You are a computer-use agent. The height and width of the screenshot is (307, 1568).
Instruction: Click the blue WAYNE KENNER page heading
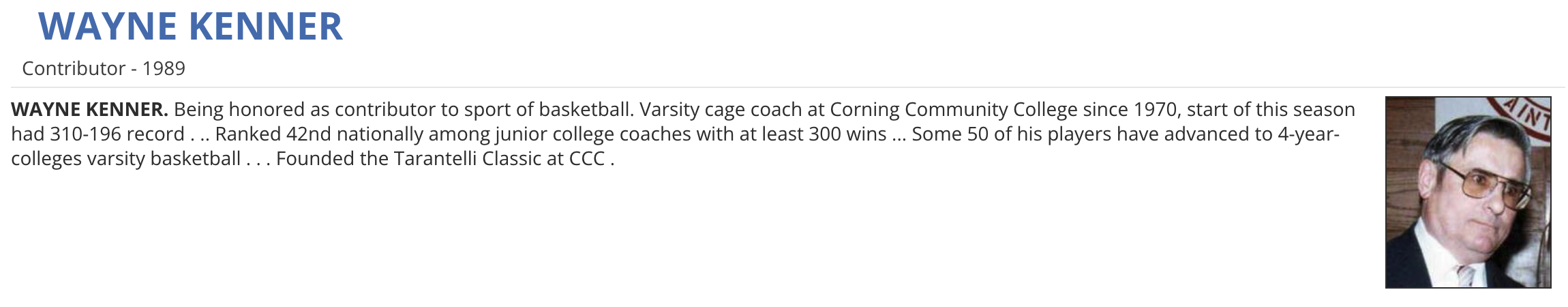pyautogui.click(x=190, y=27)
